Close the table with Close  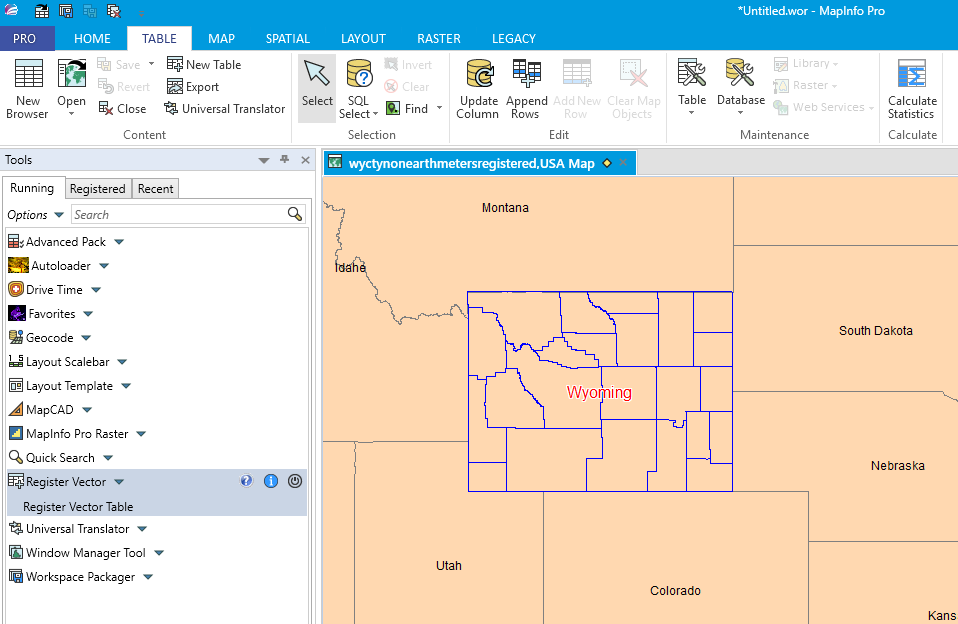(x=122, y=109)
